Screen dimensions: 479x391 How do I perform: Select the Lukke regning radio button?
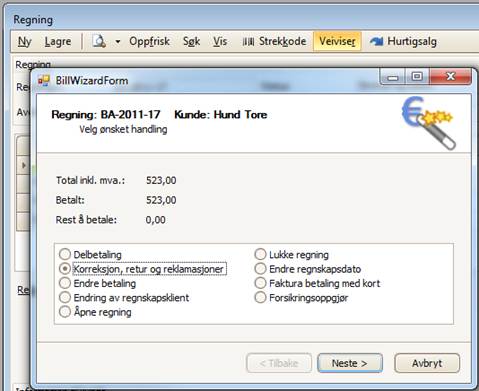click(x=260, y=254)
